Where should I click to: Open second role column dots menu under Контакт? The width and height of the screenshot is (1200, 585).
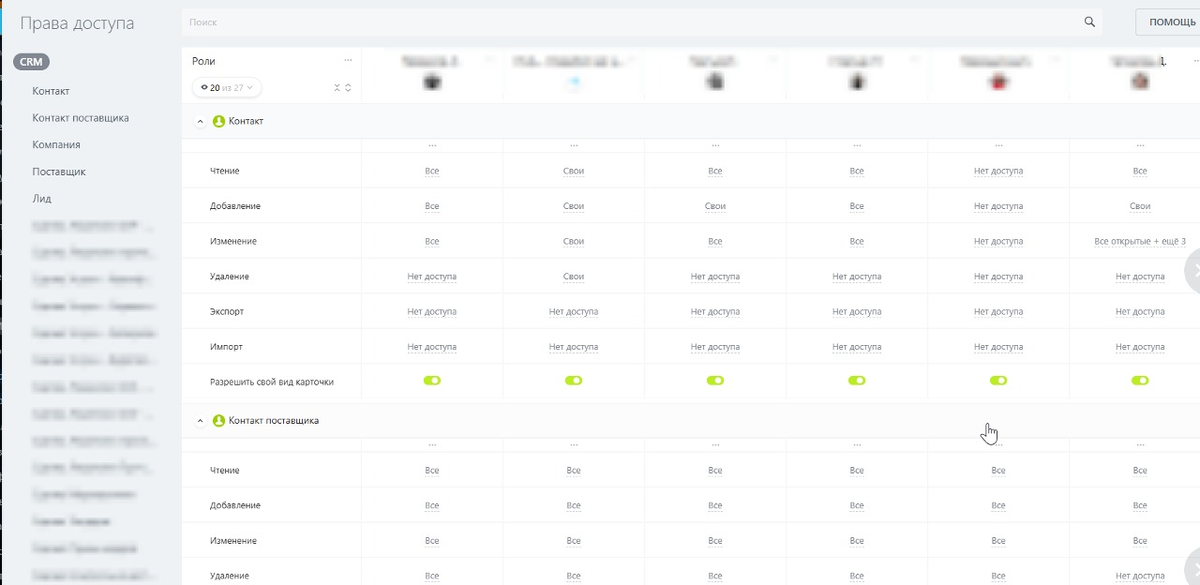pos(573,146)
